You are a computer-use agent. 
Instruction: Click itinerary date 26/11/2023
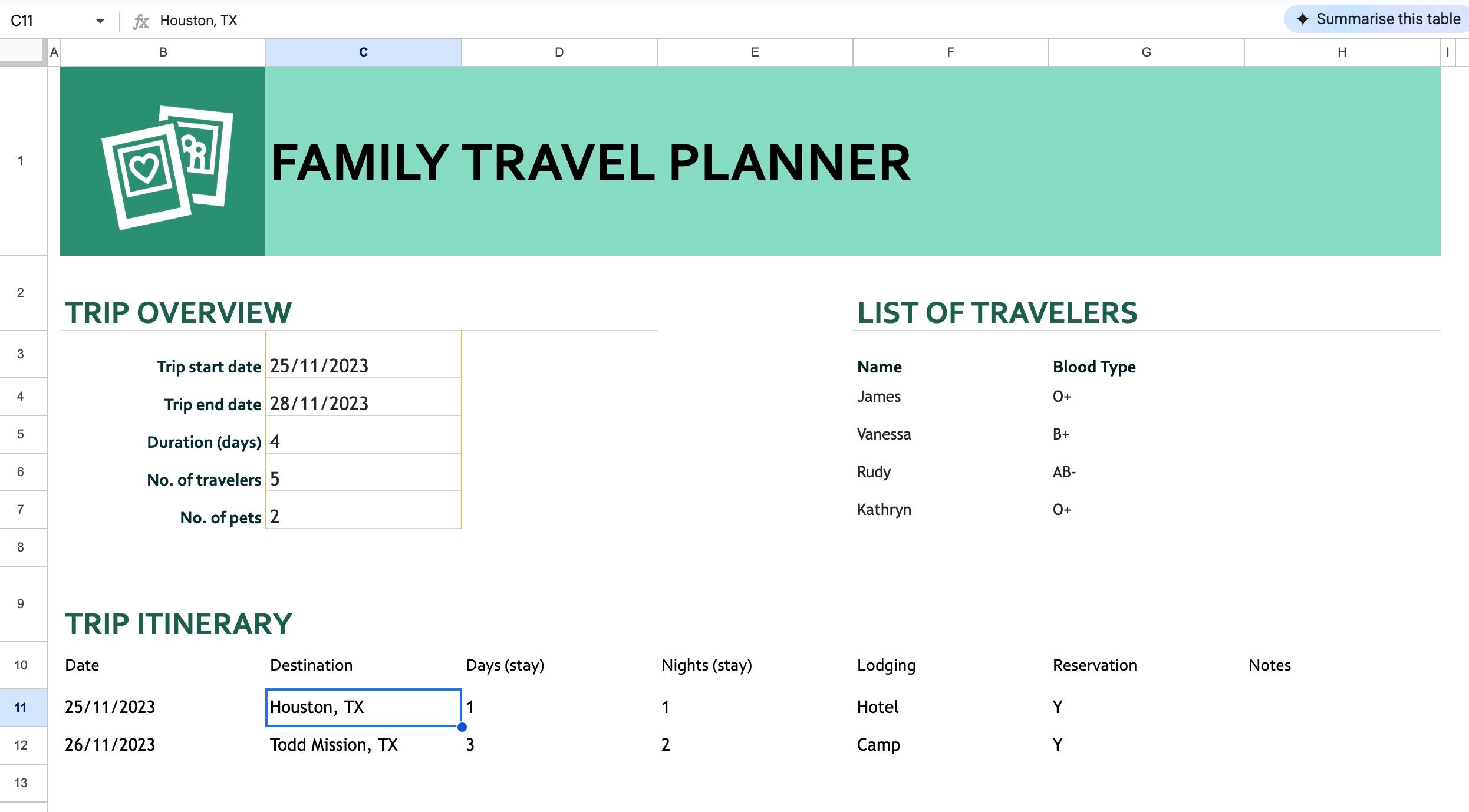pos(110,745)
